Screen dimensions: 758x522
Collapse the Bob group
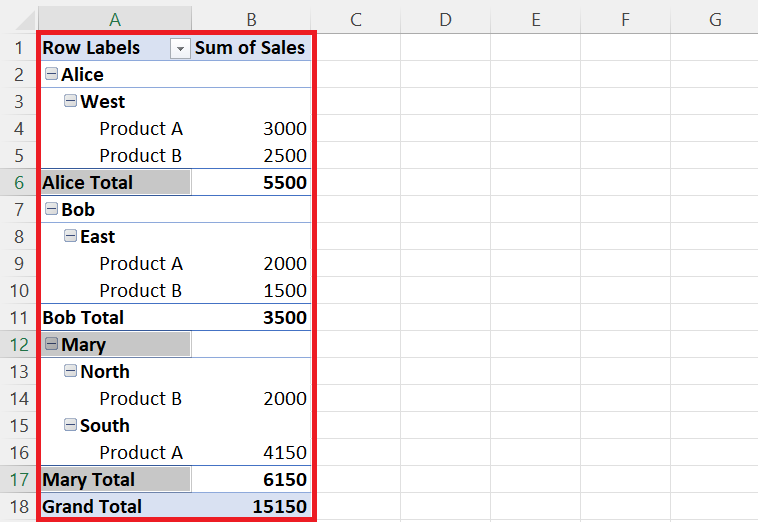[x=51, y=209]
